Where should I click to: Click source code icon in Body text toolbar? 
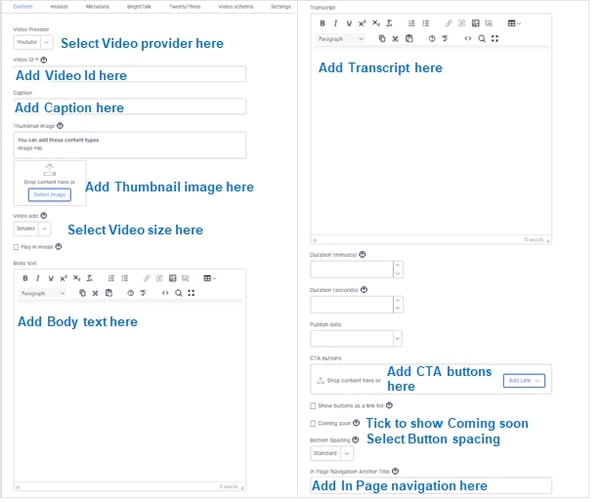(165, 293)
